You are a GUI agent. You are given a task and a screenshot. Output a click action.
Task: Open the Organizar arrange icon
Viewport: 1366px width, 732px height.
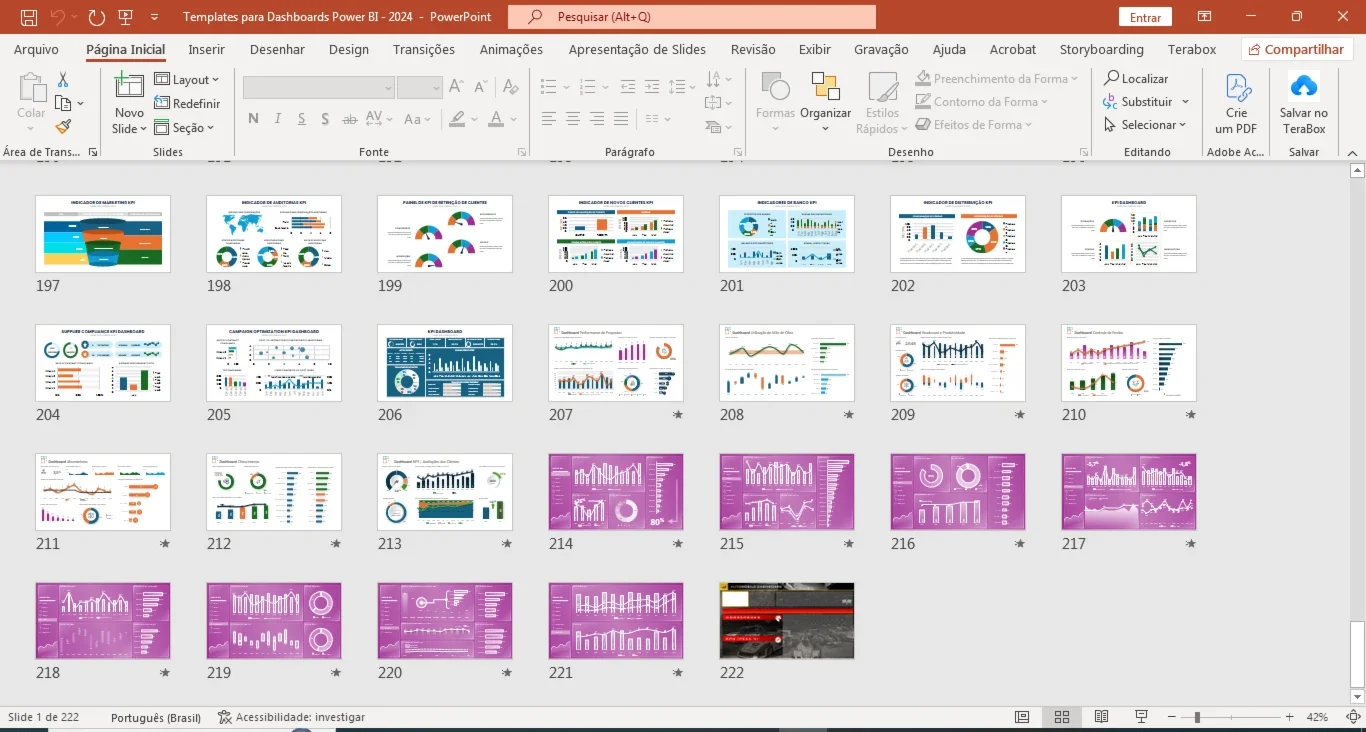[x=825, y=87]
